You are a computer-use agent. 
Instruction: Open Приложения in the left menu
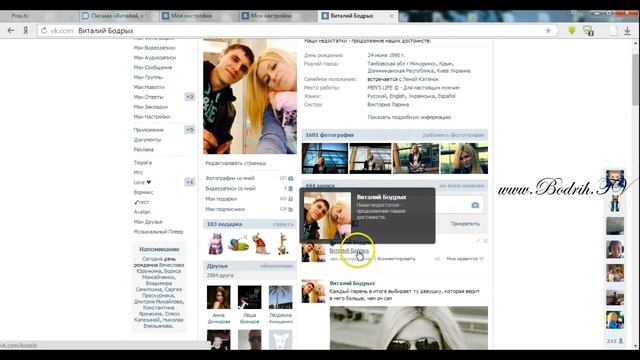click(x=149, y=130)
